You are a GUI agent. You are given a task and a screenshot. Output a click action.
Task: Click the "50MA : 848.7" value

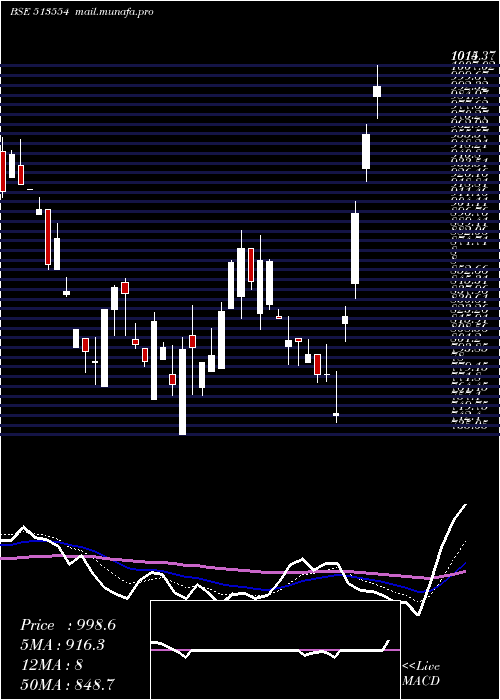pos(68,684)
